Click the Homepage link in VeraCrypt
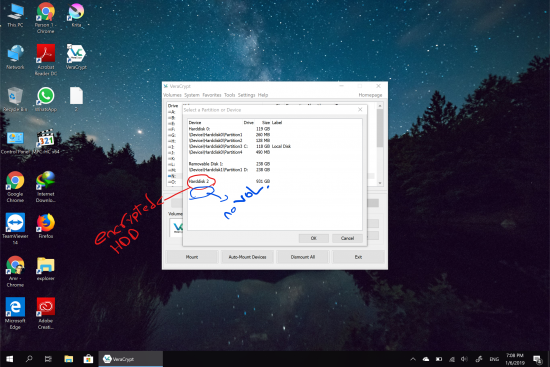Viewport: 550px width, 367px height. coord(370,95)
